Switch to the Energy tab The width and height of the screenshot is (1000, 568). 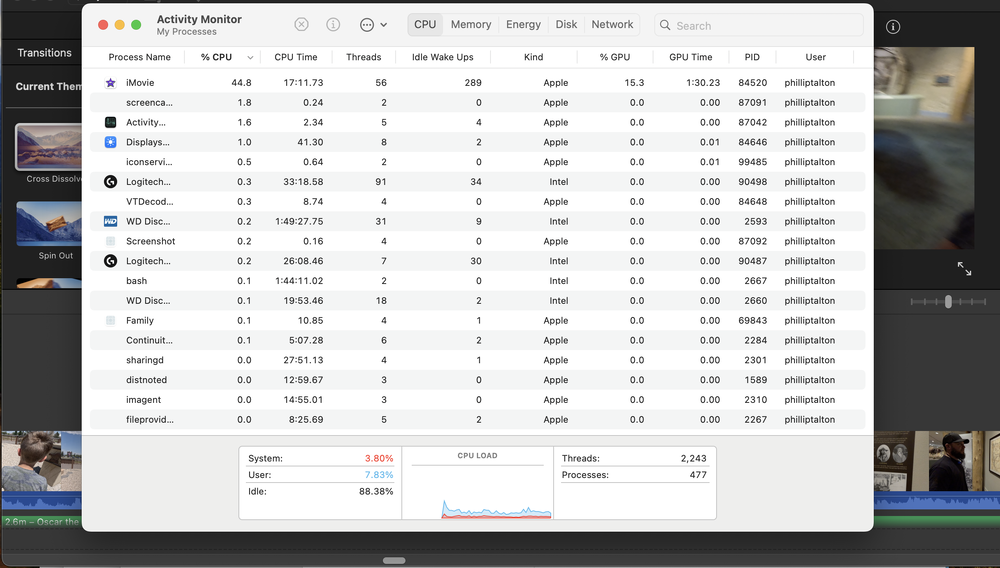(x=523, y=25)
